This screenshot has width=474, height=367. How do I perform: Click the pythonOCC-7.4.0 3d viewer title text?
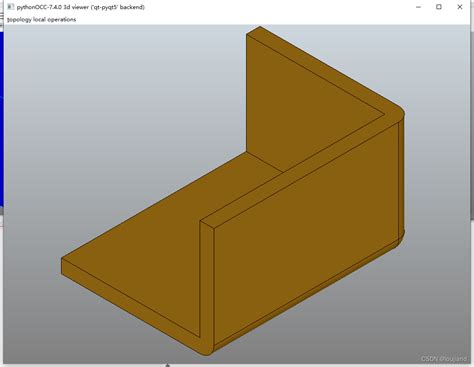81,7
